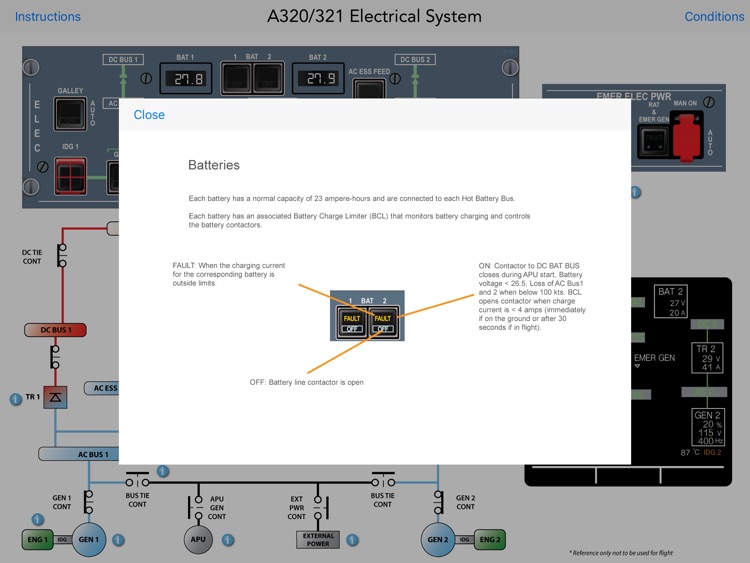Click the GEN 2 readout on ECAM display
The height and width of the screenshot is (563, 750).
coord(708,427)
